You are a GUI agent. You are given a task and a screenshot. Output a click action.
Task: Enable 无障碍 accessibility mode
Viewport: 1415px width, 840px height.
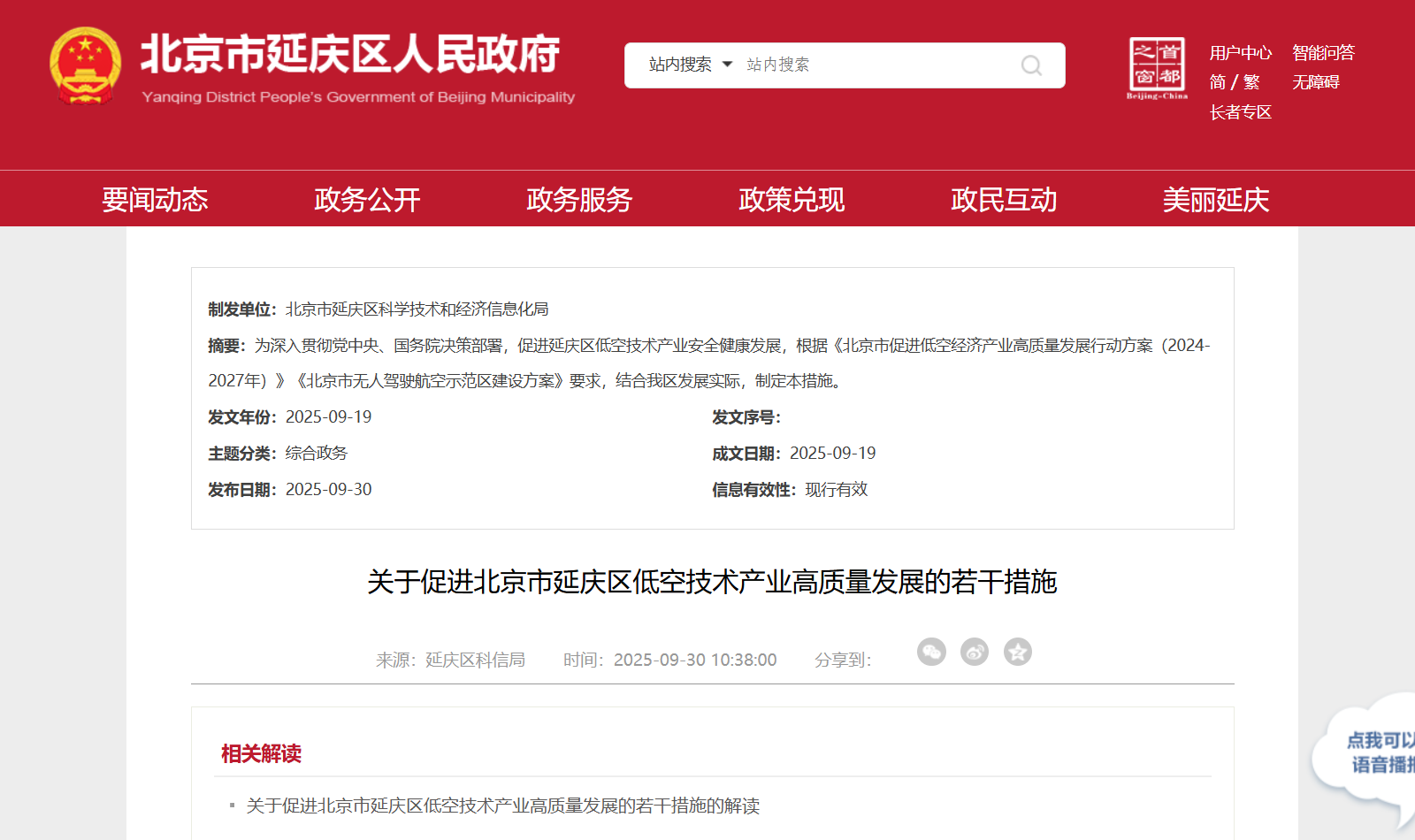[1316, 82]
